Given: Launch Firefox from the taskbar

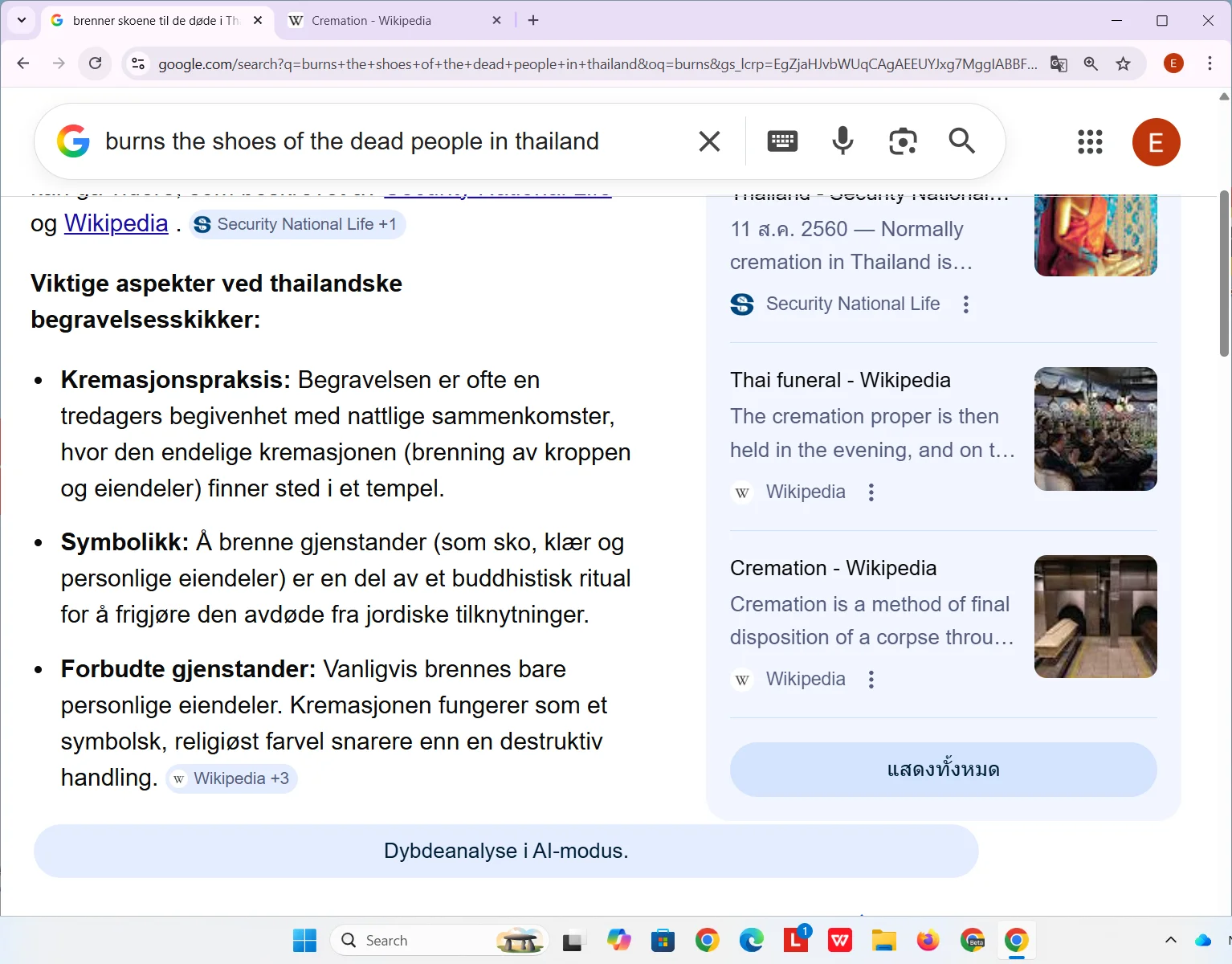Looking at the screenshot, I should click(928, 940).
